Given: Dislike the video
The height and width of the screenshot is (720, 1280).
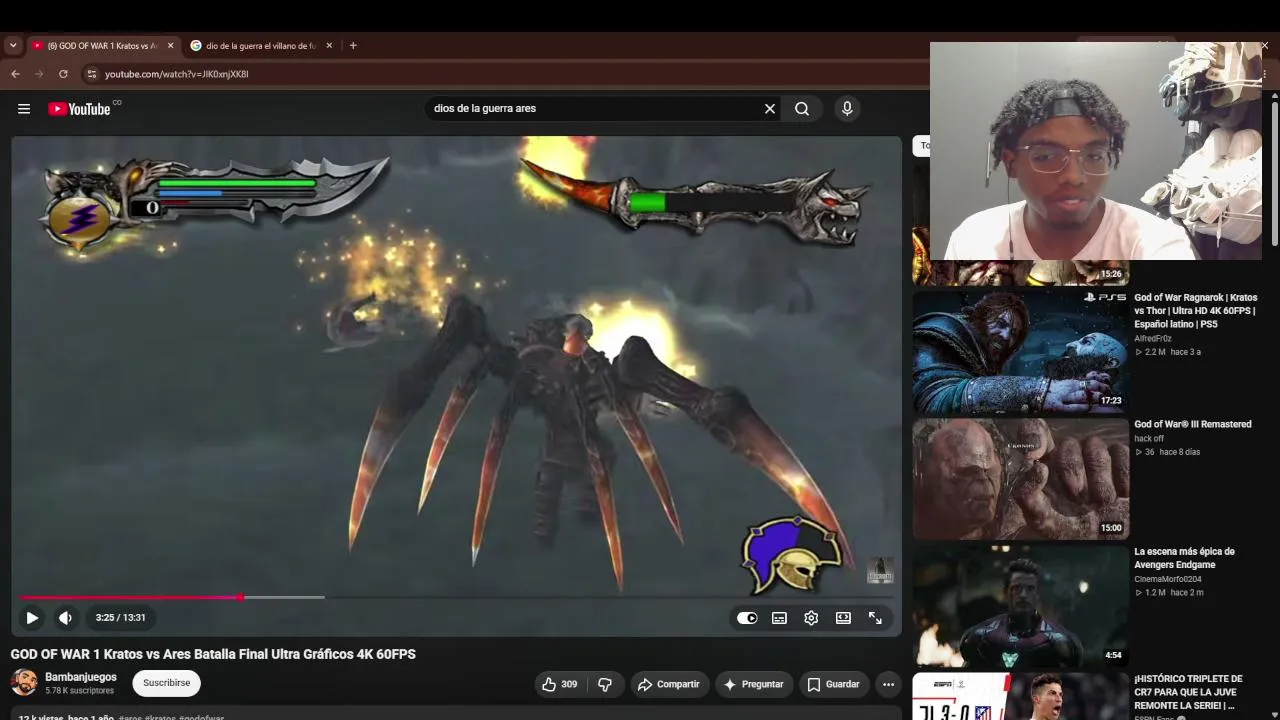Looking at the screenshot, I should (605, 684).
